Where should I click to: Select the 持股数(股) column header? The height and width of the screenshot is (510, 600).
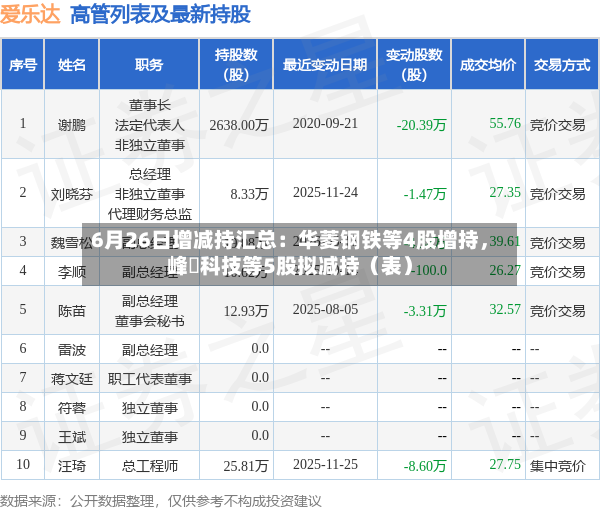click(236, 65)
